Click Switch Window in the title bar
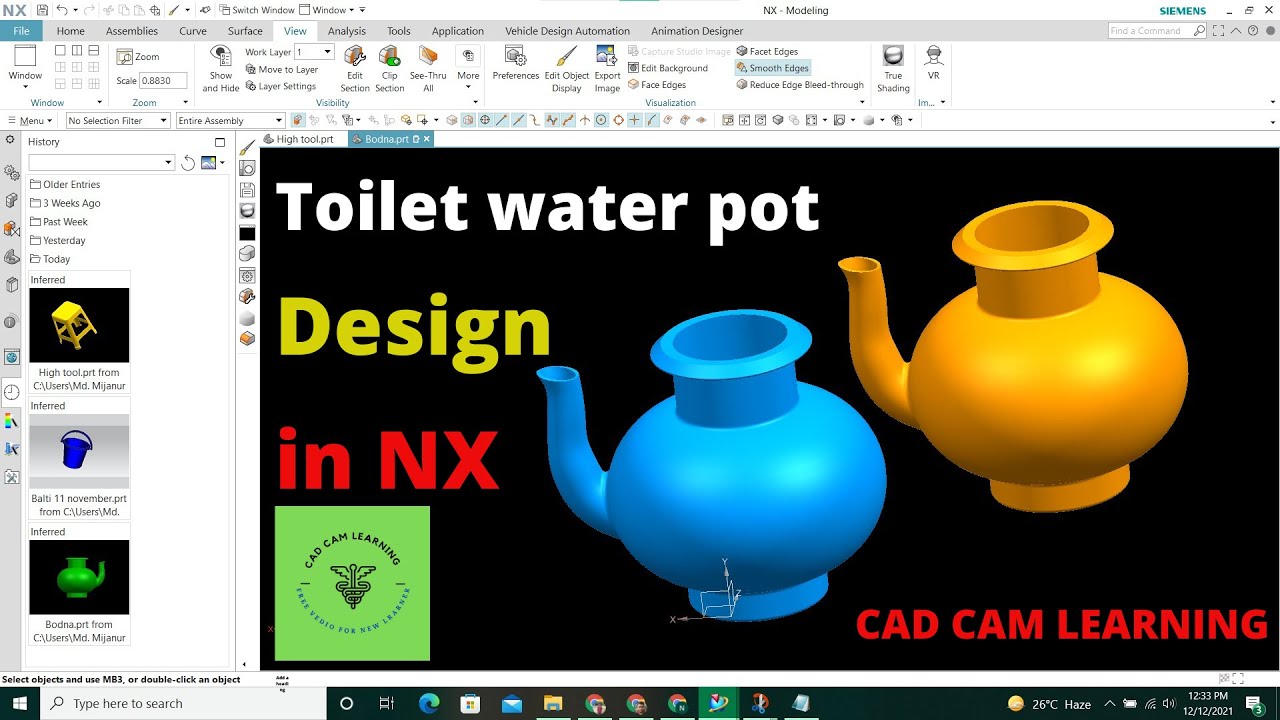Image resolution: width=1280 pixels, height=720 pixels. 256,10
